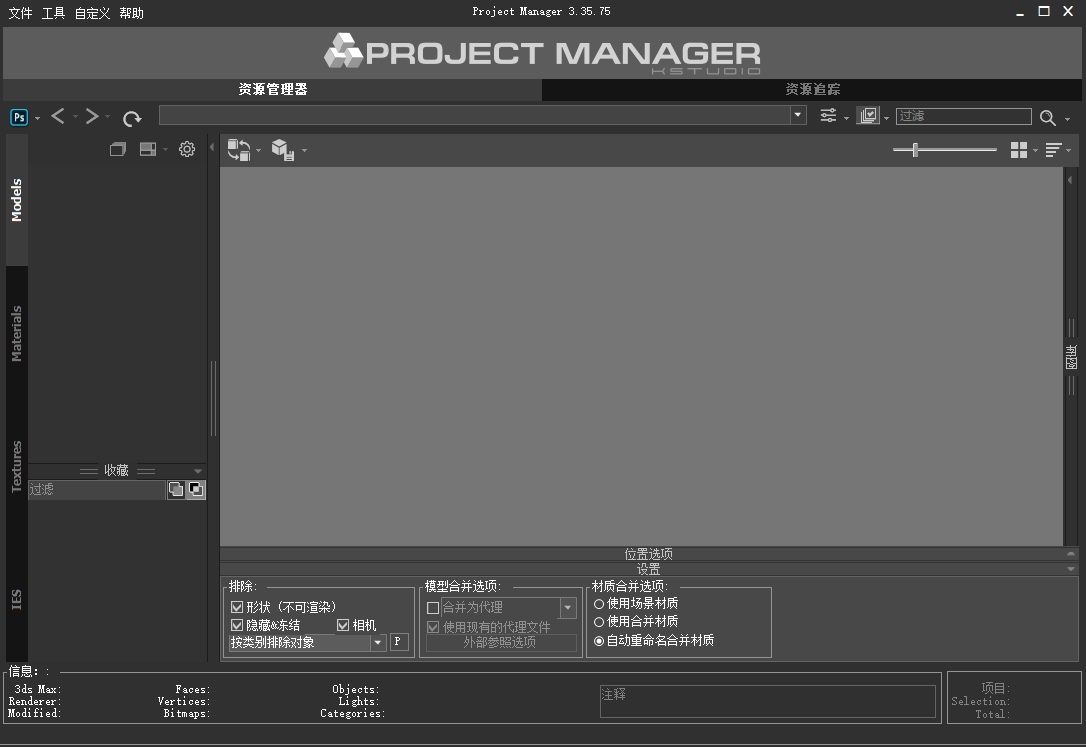Open search options dropdown beside magnifier
Viewport: 1086px width, 747px height.
click(1067, 119)
